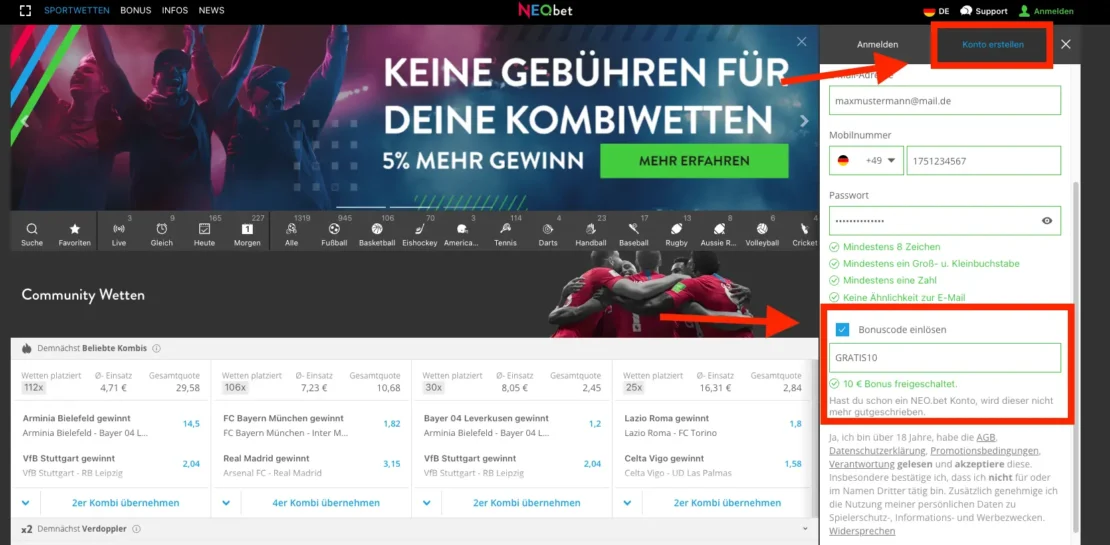Viewport: 1110px width, 545px height.
Task: Select the Baseball sport icon
Action: 634,229
